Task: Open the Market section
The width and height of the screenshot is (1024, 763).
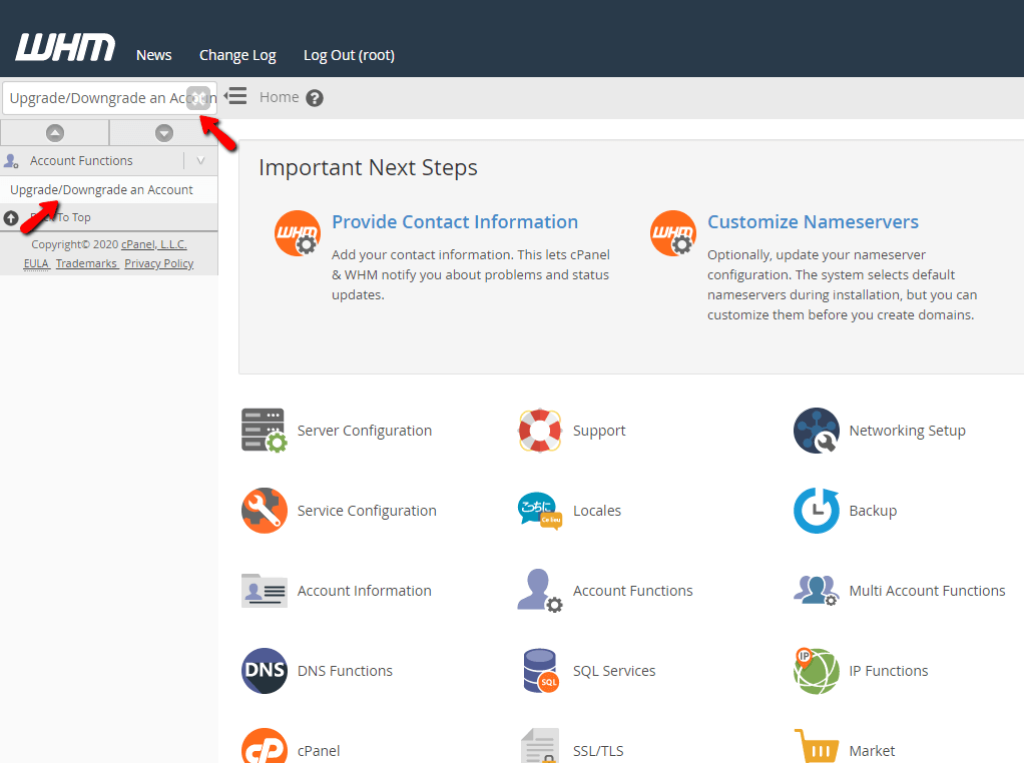Action: click(x=871, y=750)
